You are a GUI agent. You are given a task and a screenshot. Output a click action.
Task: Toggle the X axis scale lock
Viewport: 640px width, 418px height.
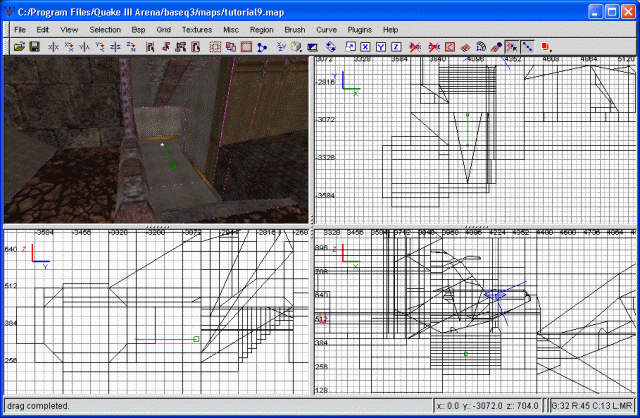tap(365, 47)
